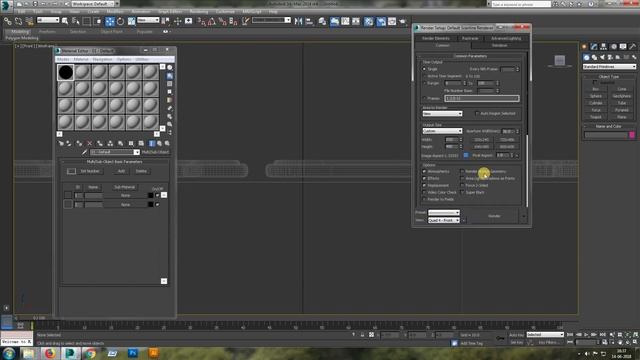
Task: Switch to Renderer tab
Action: 500,46
